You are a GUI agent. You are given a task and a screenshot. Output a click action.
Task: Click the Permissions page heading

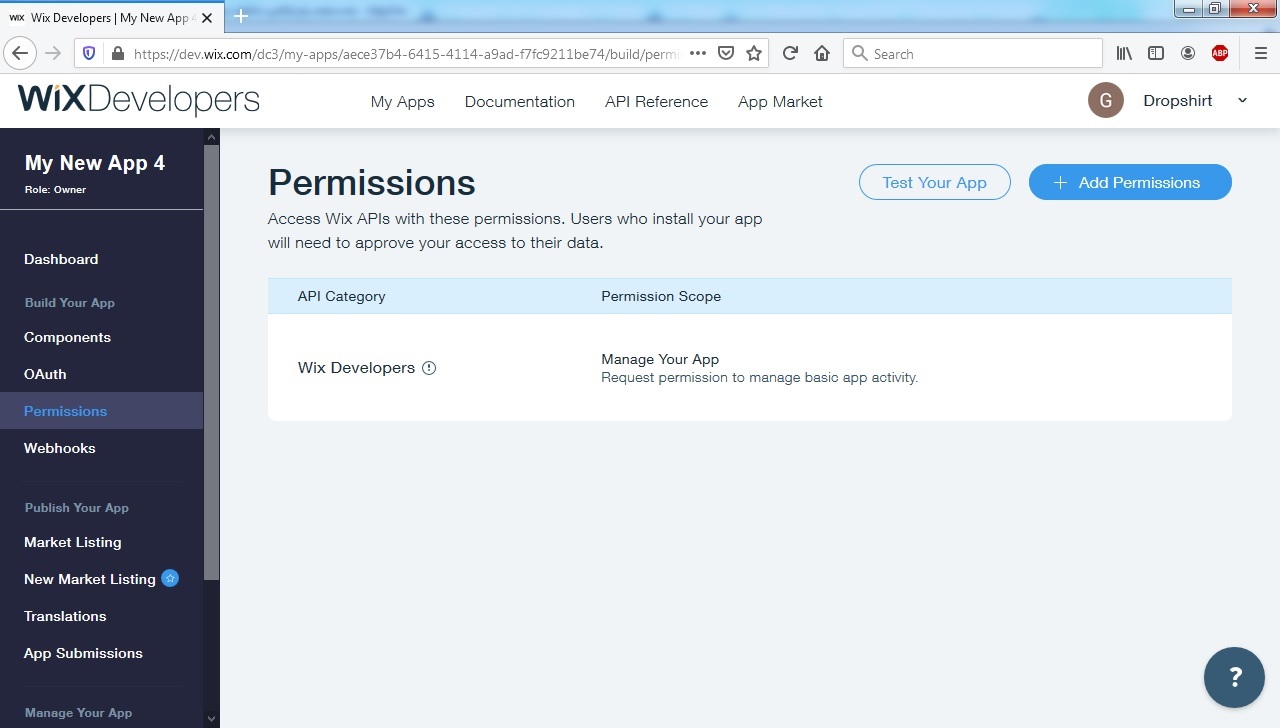click(x=372, y=183)
